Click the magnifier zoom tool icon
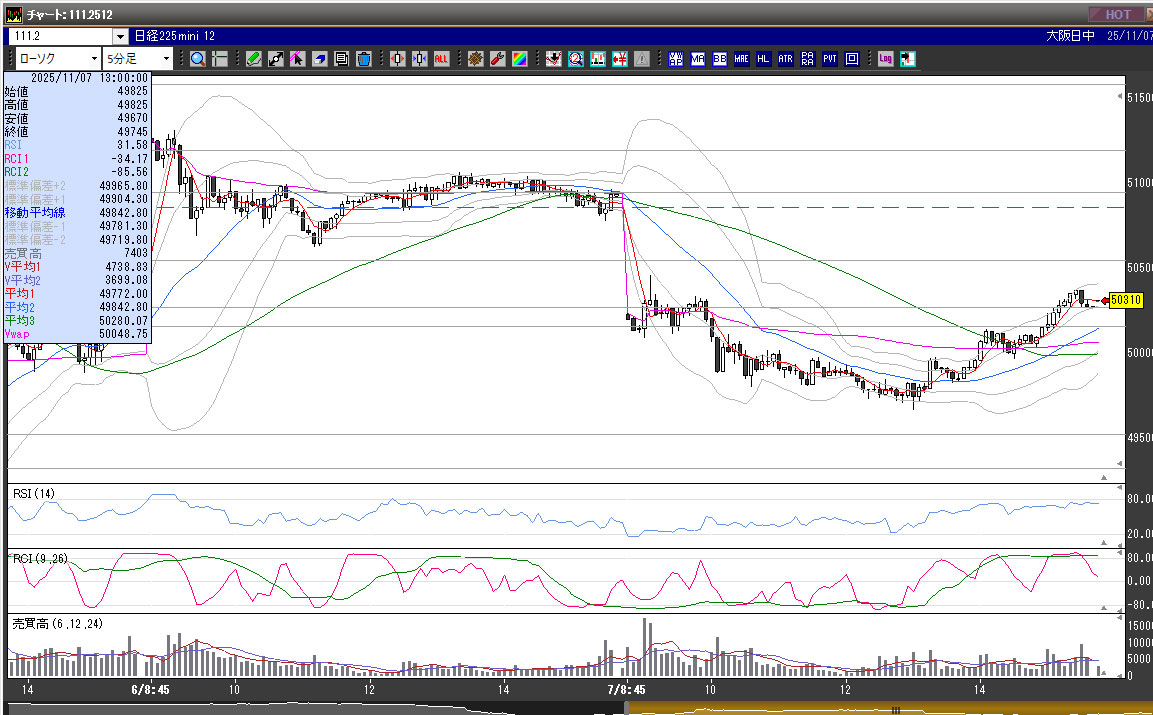Viewport: 1153px width, 715px height. click(198, 59)
